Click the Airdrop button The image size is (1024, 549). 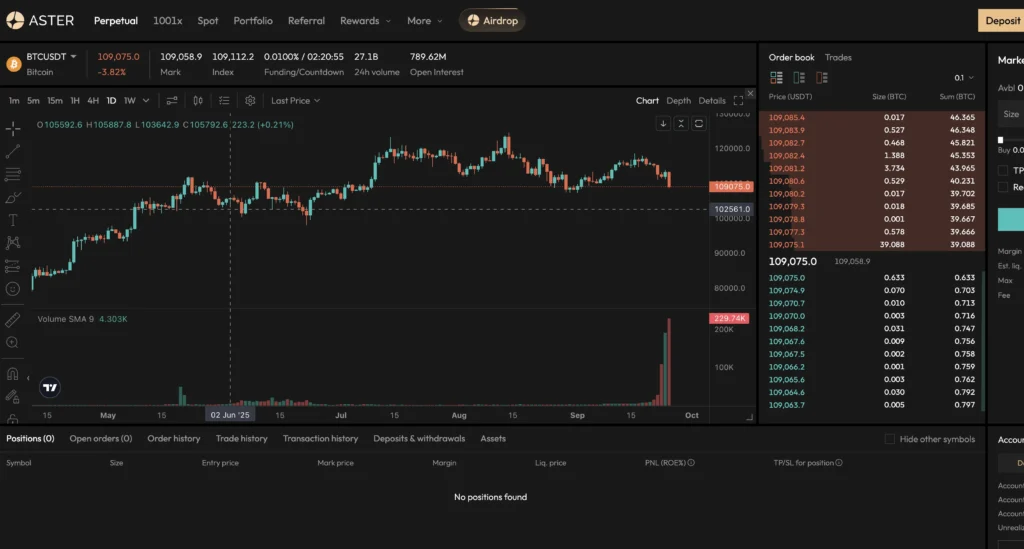point(492,20)
